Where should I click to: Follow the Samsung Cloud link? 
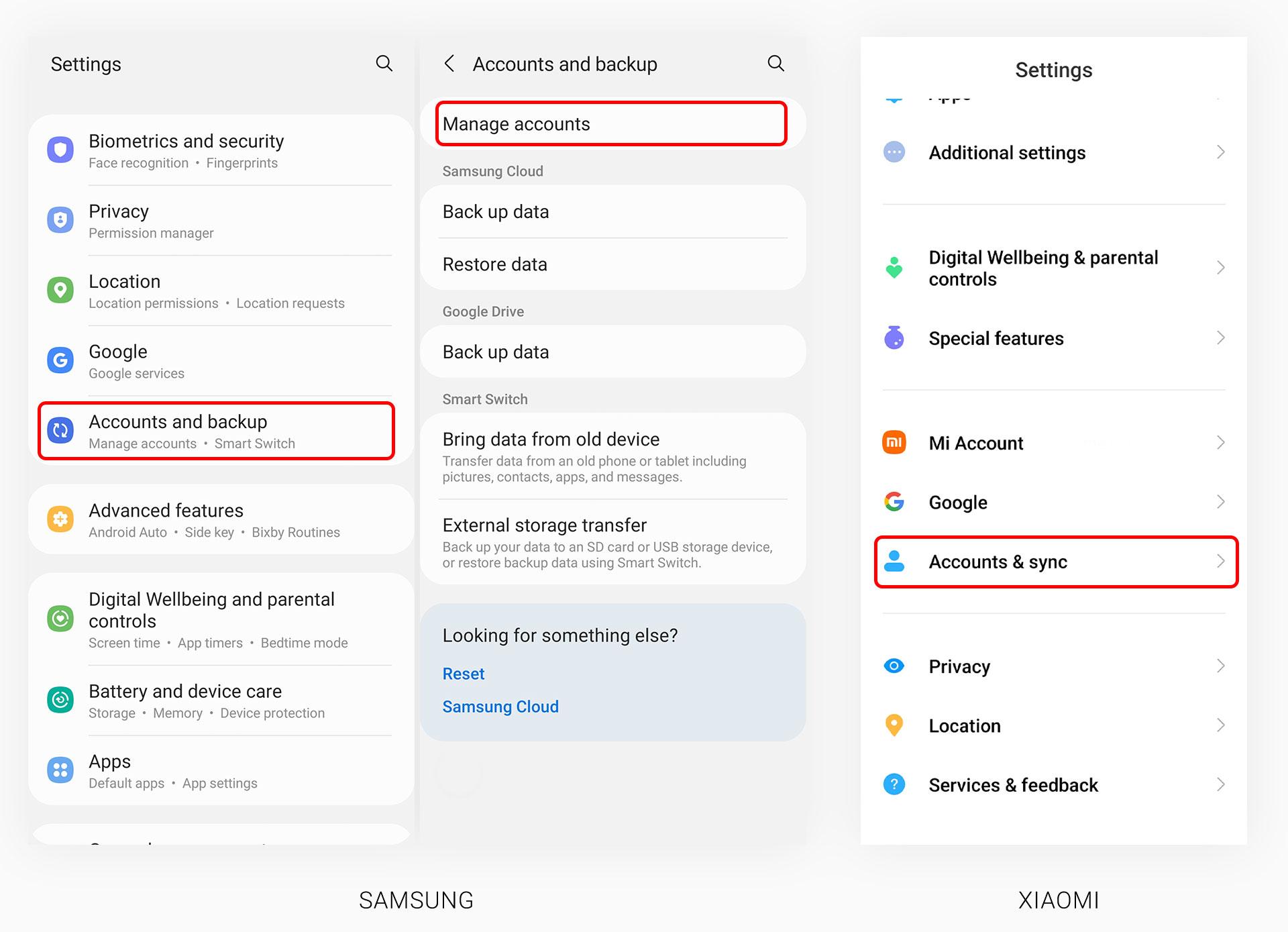coord(500,707)
